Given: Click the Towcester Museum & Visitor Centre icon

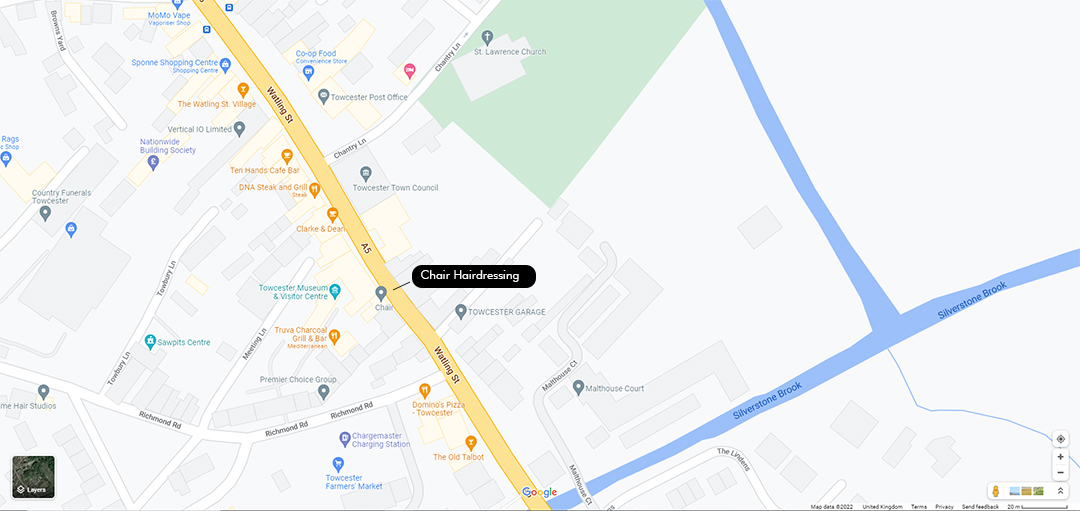Looking at the screenshot, I should (335, 291).
